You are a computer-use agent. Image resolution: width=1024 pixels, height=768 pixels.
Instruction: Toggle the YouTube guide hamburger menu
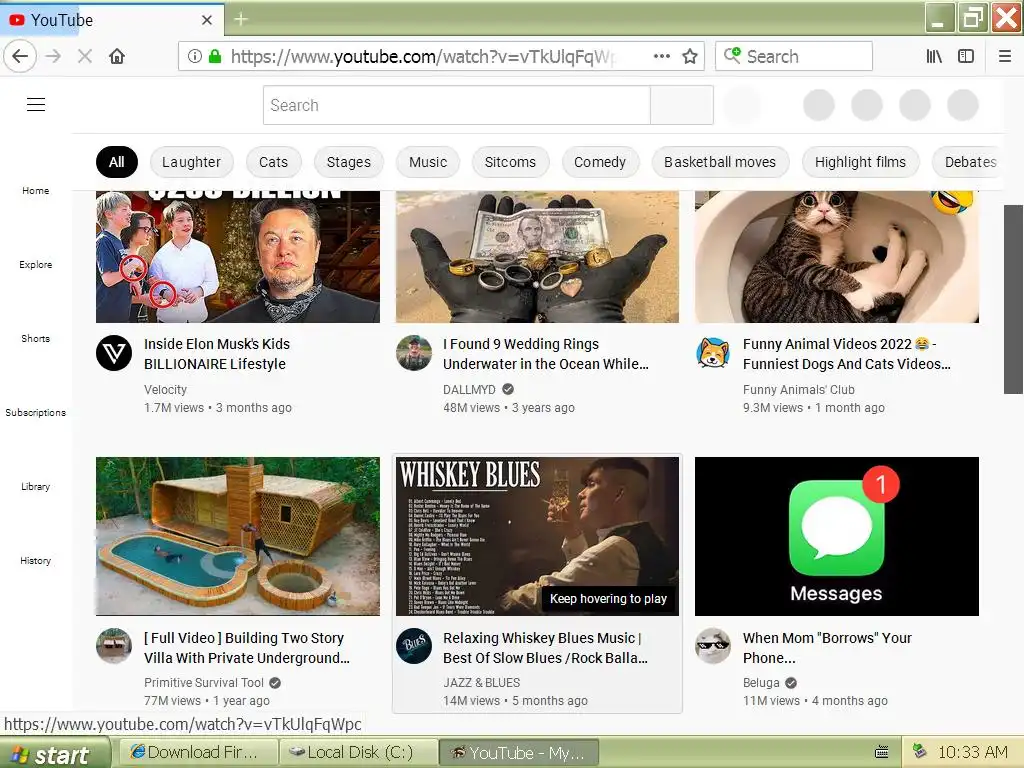(x=36, y=104)
